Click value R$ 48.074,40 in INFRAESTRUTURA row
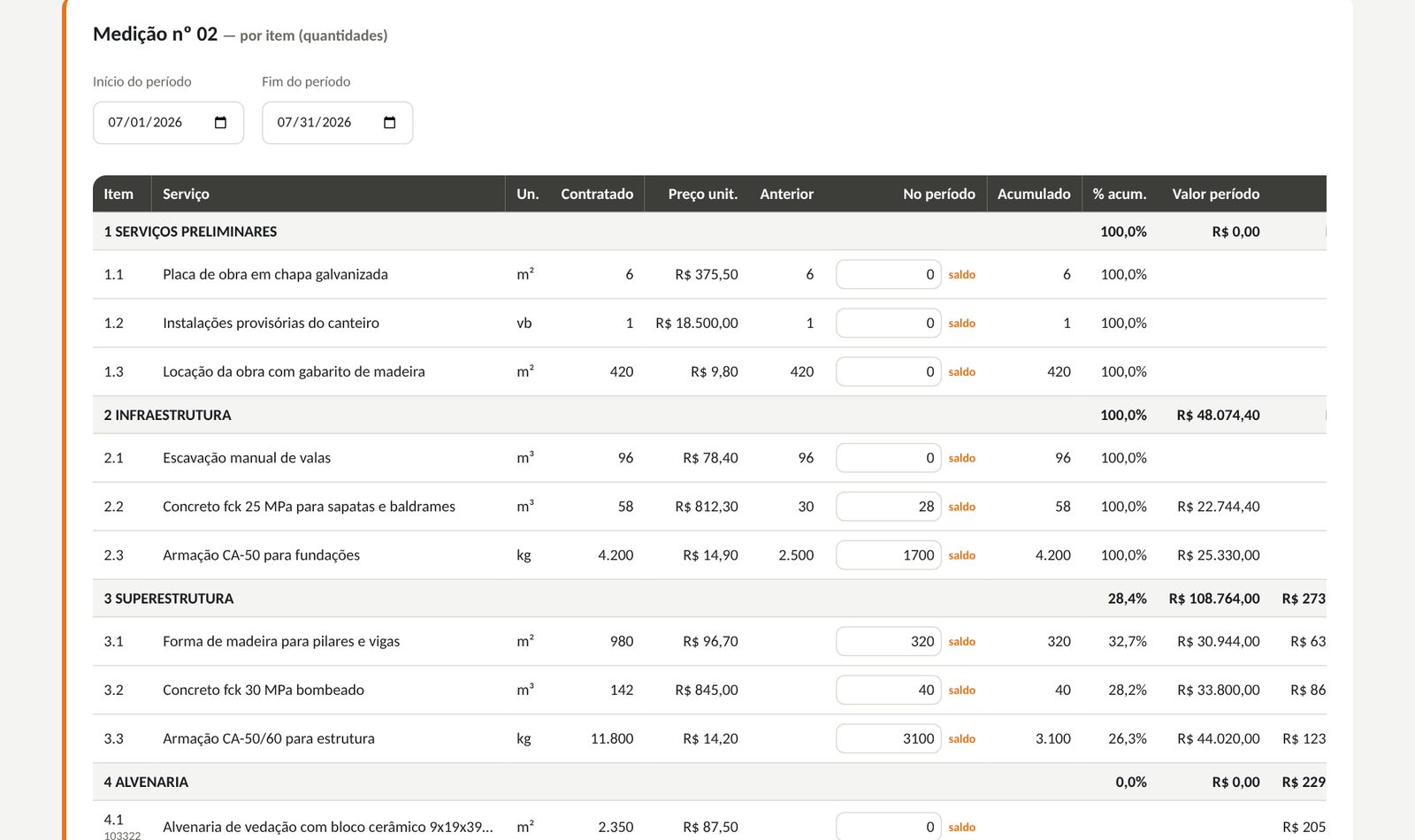This screenshot has width=1415, height=840. (x=1219, y=415)
